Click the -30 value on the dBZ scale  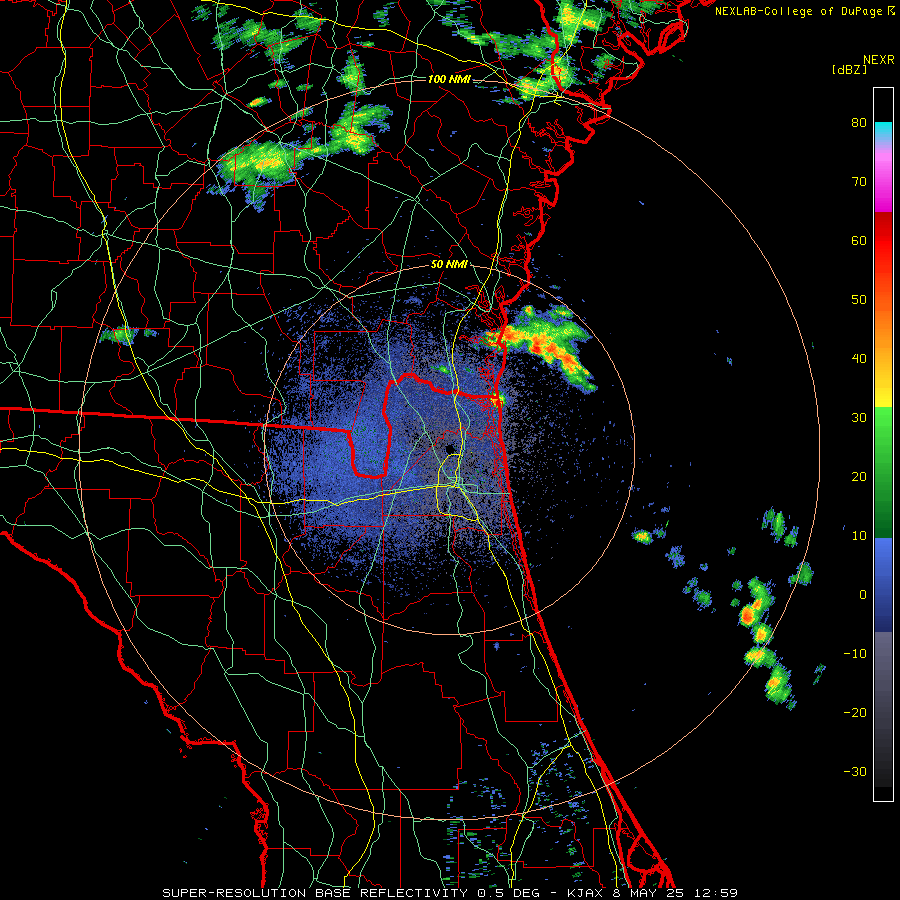[x=855, y=772]
